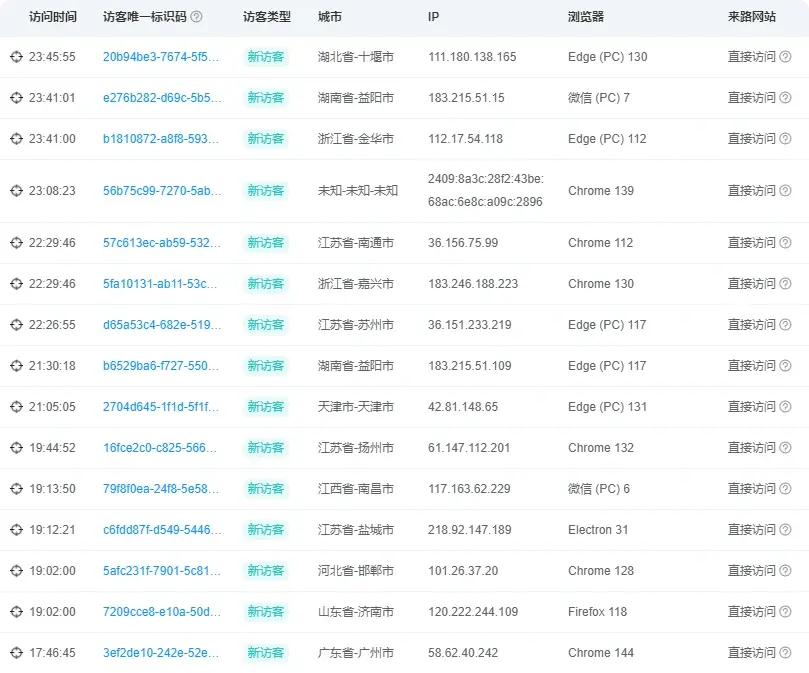The image size is (809, 673).
Task: Click the target icon beside 19:44:52
Action: coord(16,448)
